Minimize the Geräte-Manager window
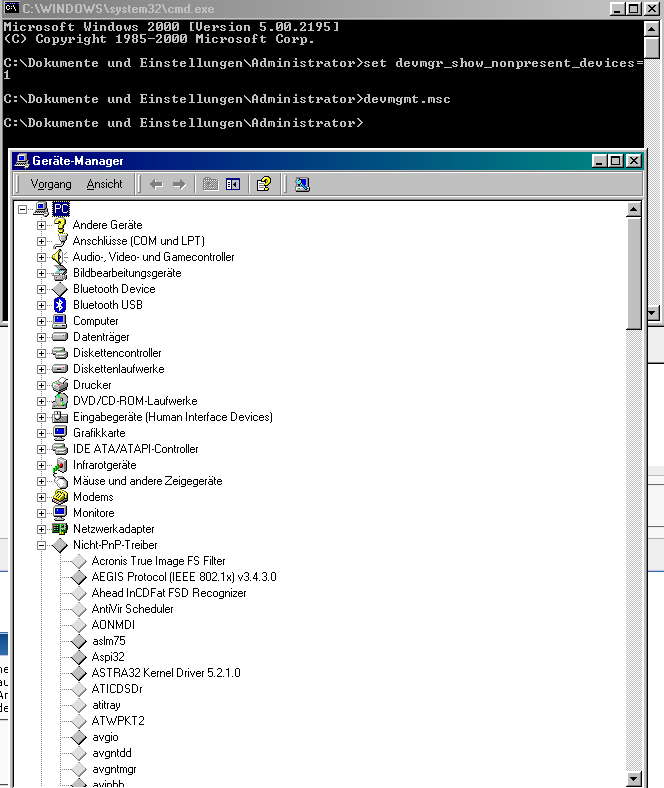Image resolution: width=664 pixels, height=788 pixels. [x=599, y=161]
